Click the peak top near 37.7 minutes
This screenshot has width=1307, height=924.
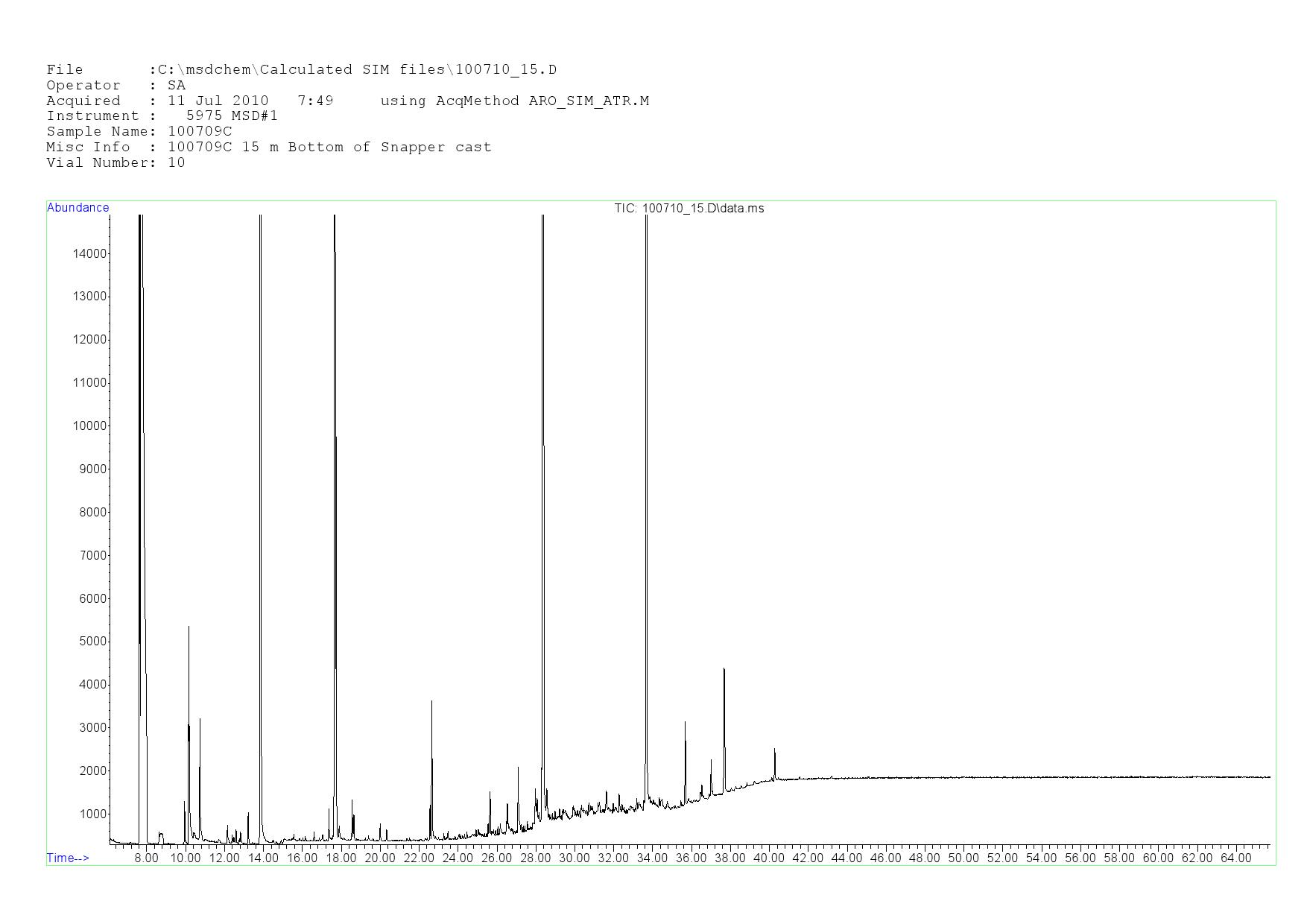[x=724, y=670]
